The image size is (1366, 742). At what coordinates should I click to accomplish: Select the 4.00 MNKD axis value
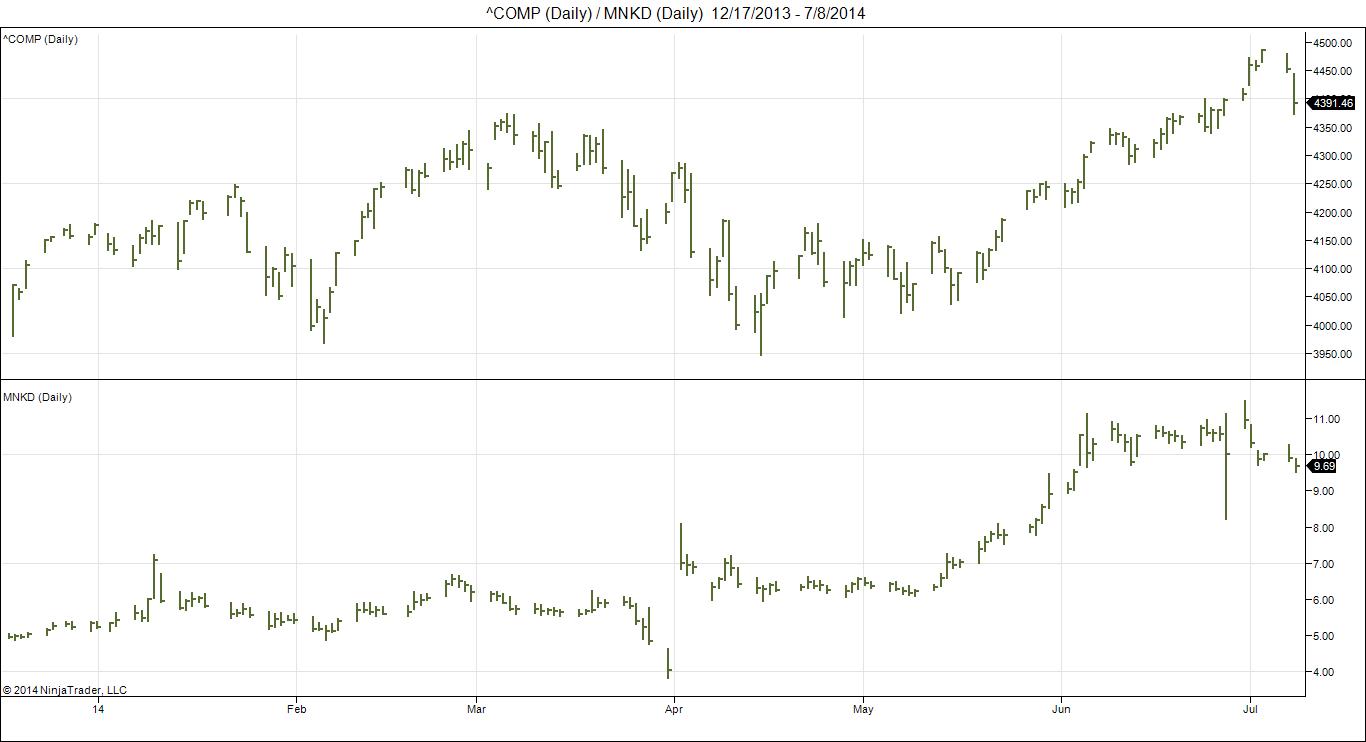coord(1326,672)
